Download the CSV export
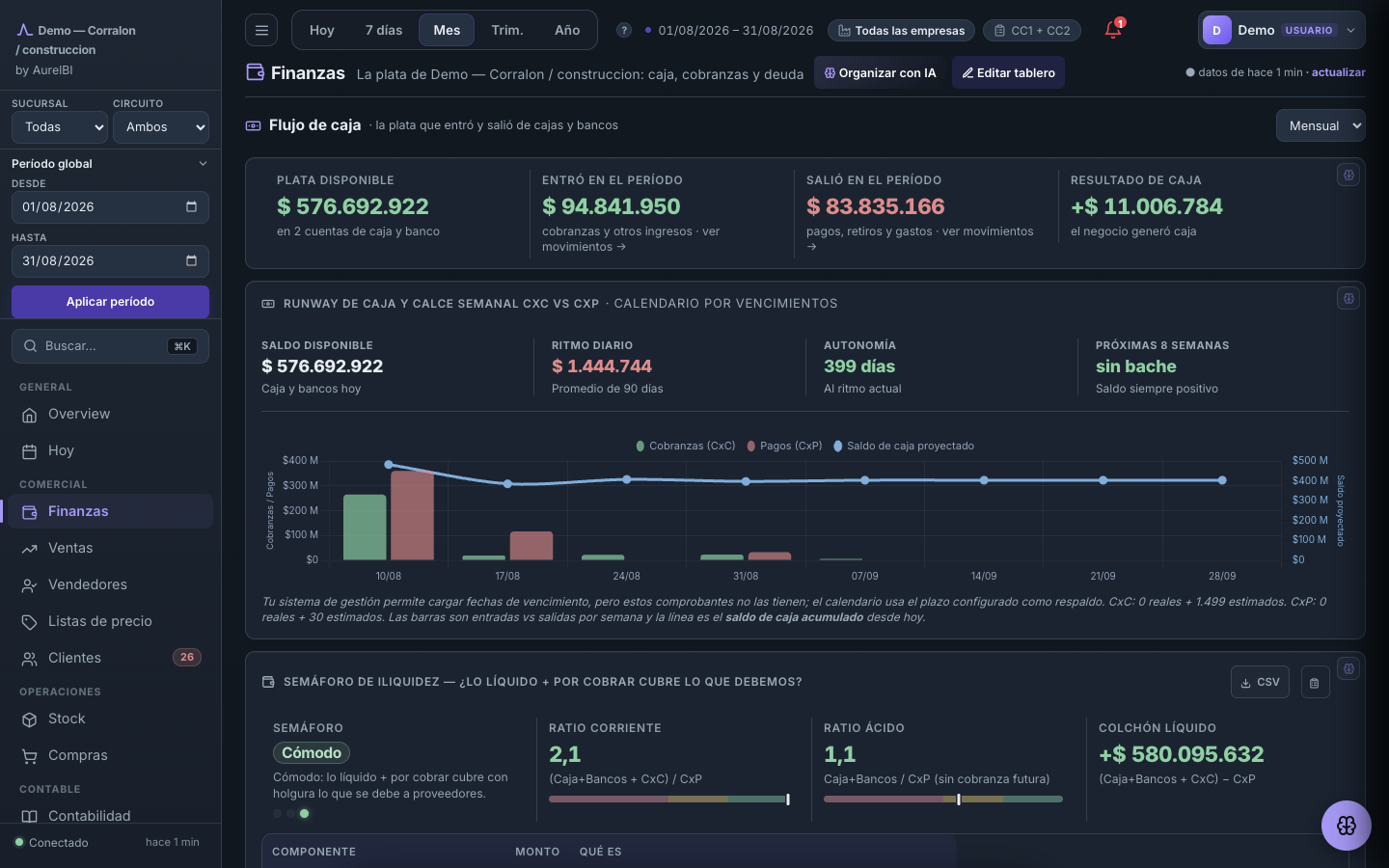This screenshot has width=1389, height=868. (1260, 682)
